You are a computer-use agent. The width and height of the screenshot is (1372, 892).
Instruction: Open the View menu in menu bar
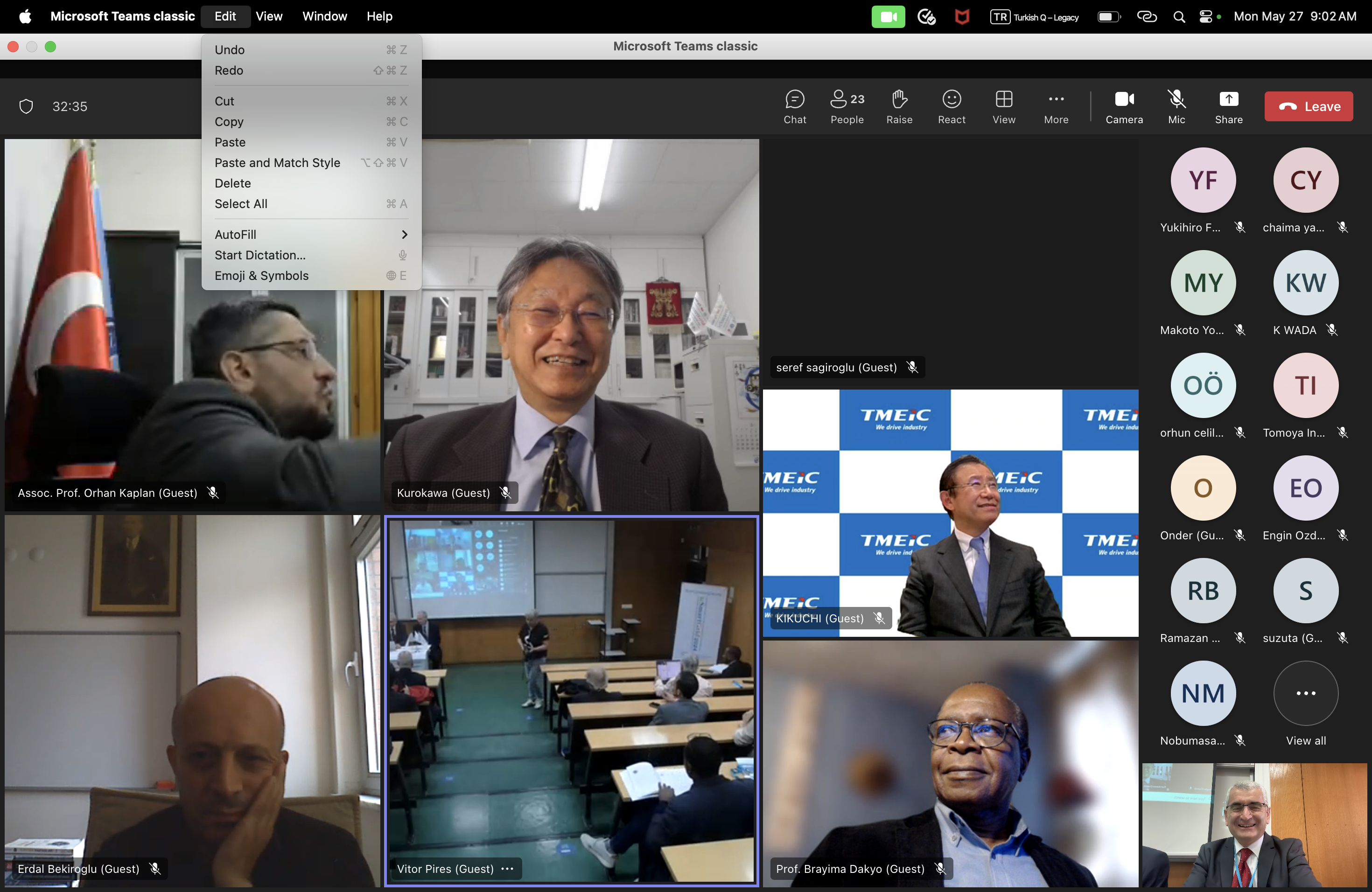(x=269, y=16)
